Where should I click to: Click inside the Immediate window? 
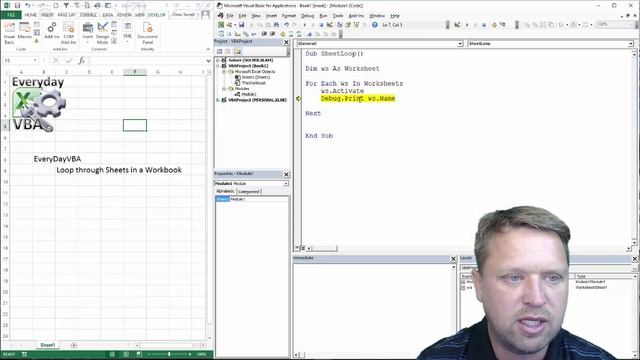coord(372,307)
